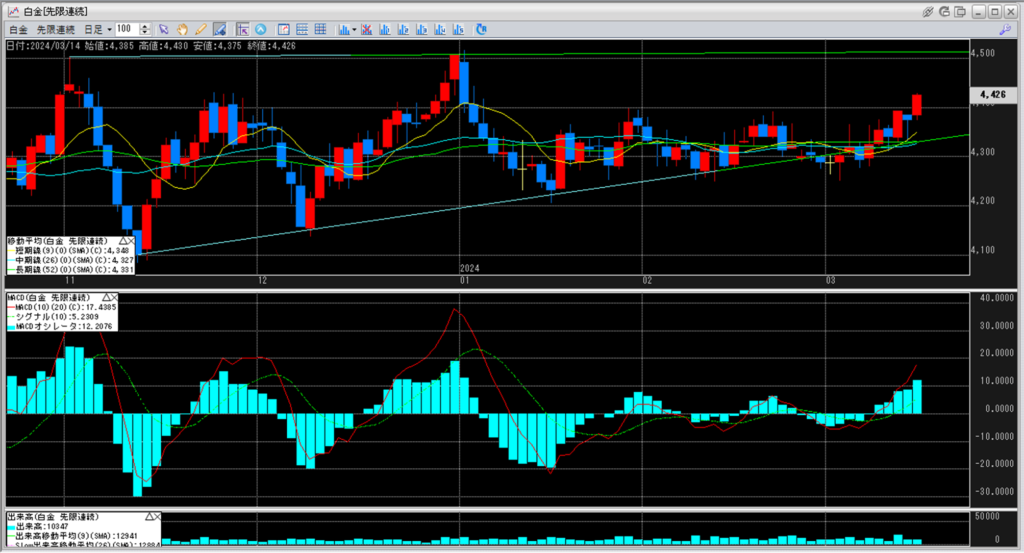Click the 長期線(52) green legend entry

pos(71,269)
